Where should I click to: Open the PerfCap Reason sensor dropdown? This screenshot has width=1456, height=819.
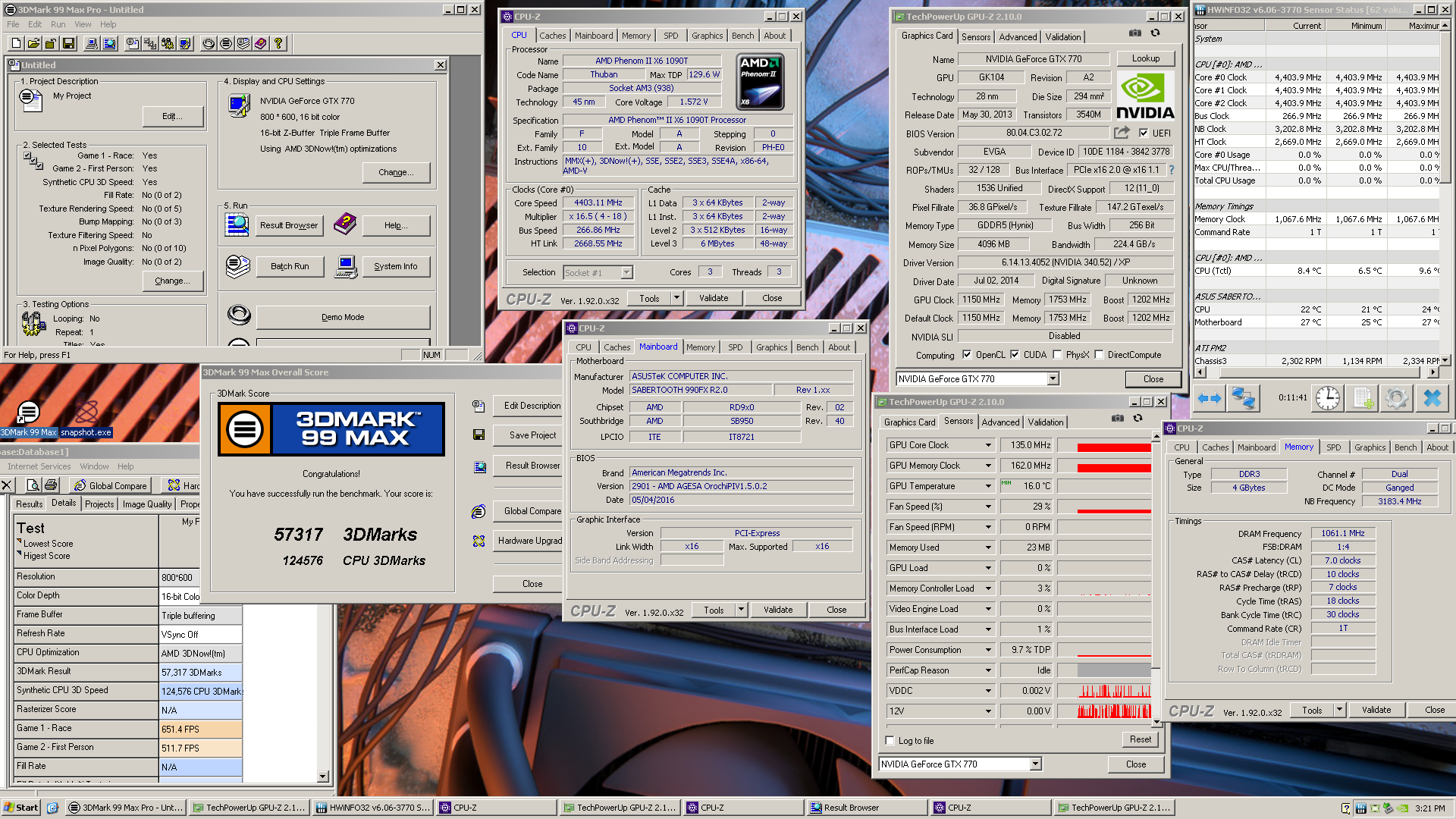988,671
